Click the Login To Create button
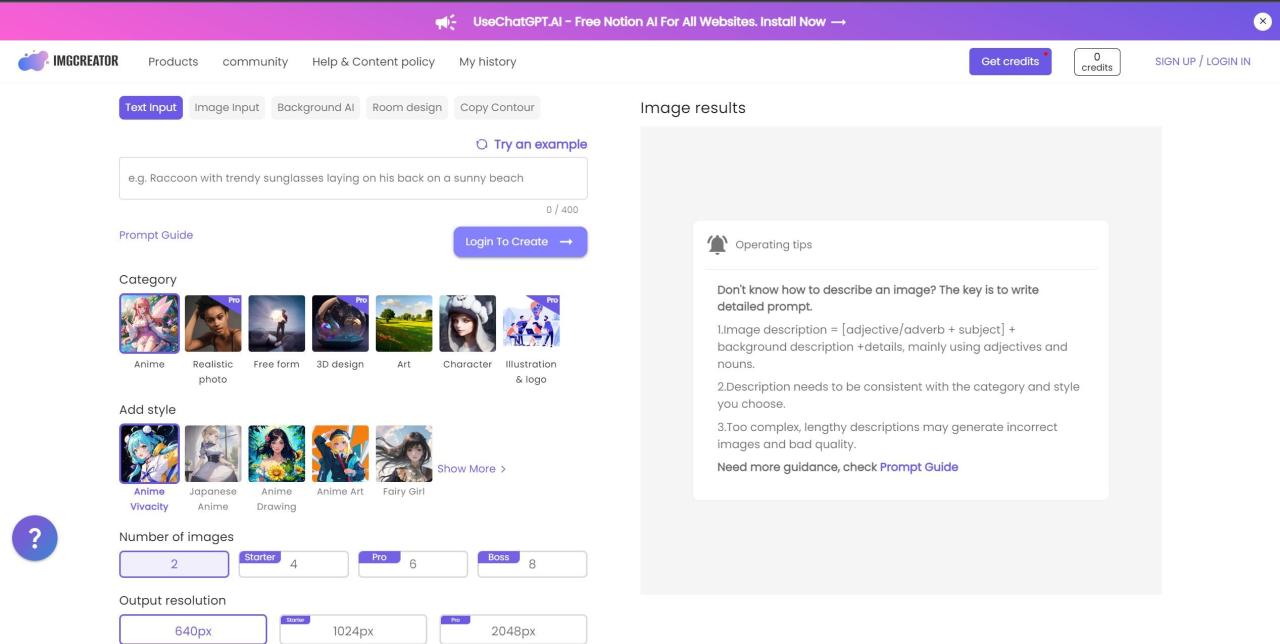 (520, 241)
